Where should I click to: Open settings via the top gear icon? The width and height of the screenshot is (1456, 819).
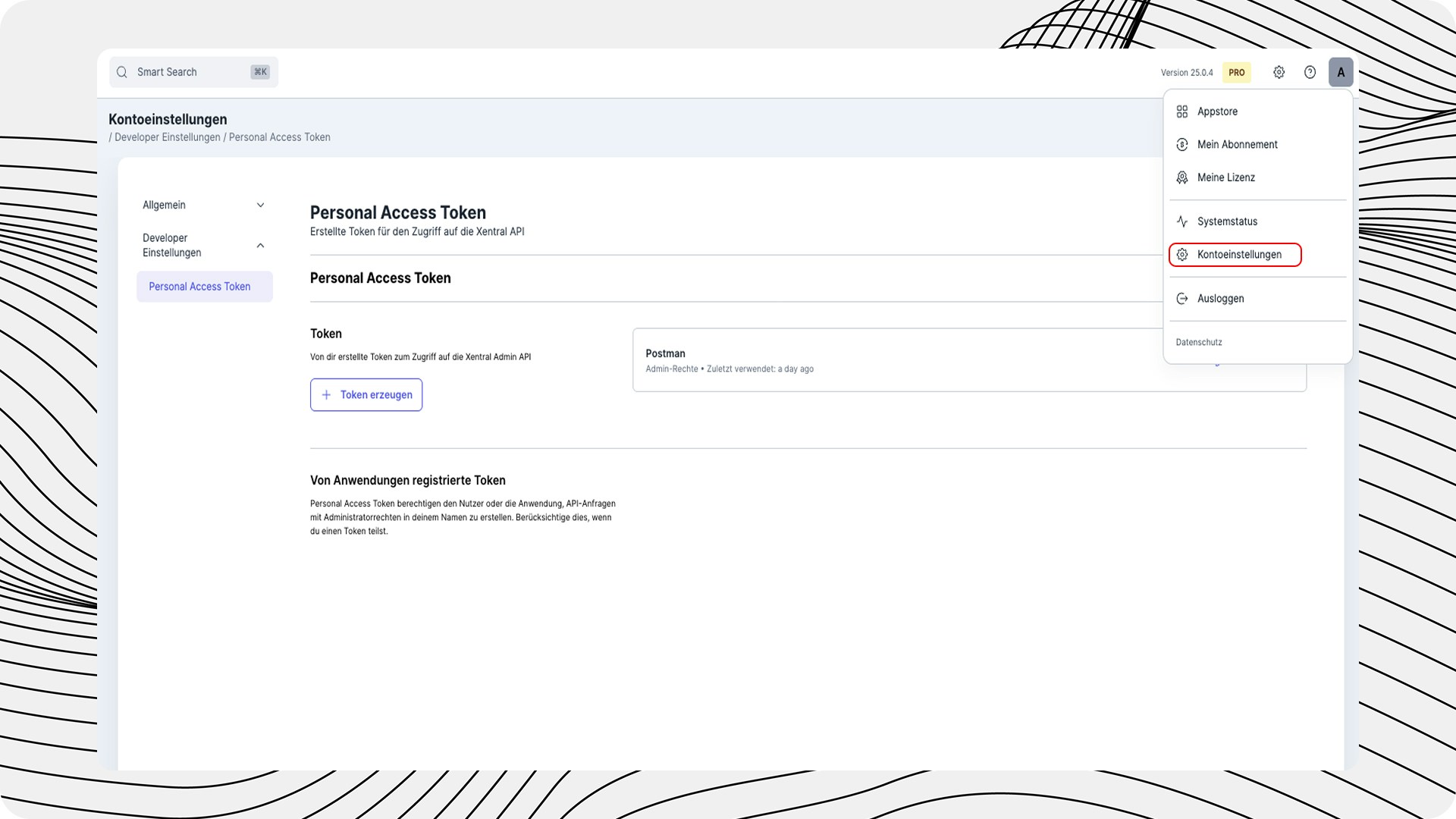coord(1279,72)
